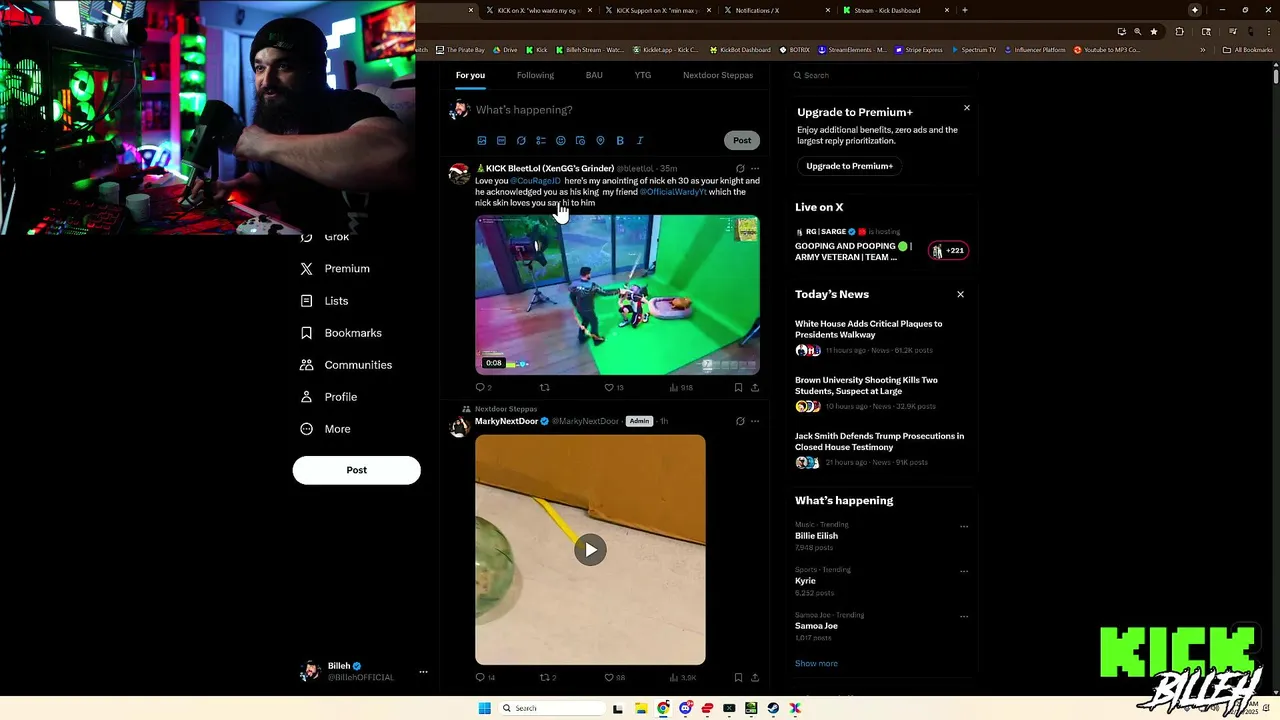Open options for Samoa Joe trend

click(x=964, y=617)
